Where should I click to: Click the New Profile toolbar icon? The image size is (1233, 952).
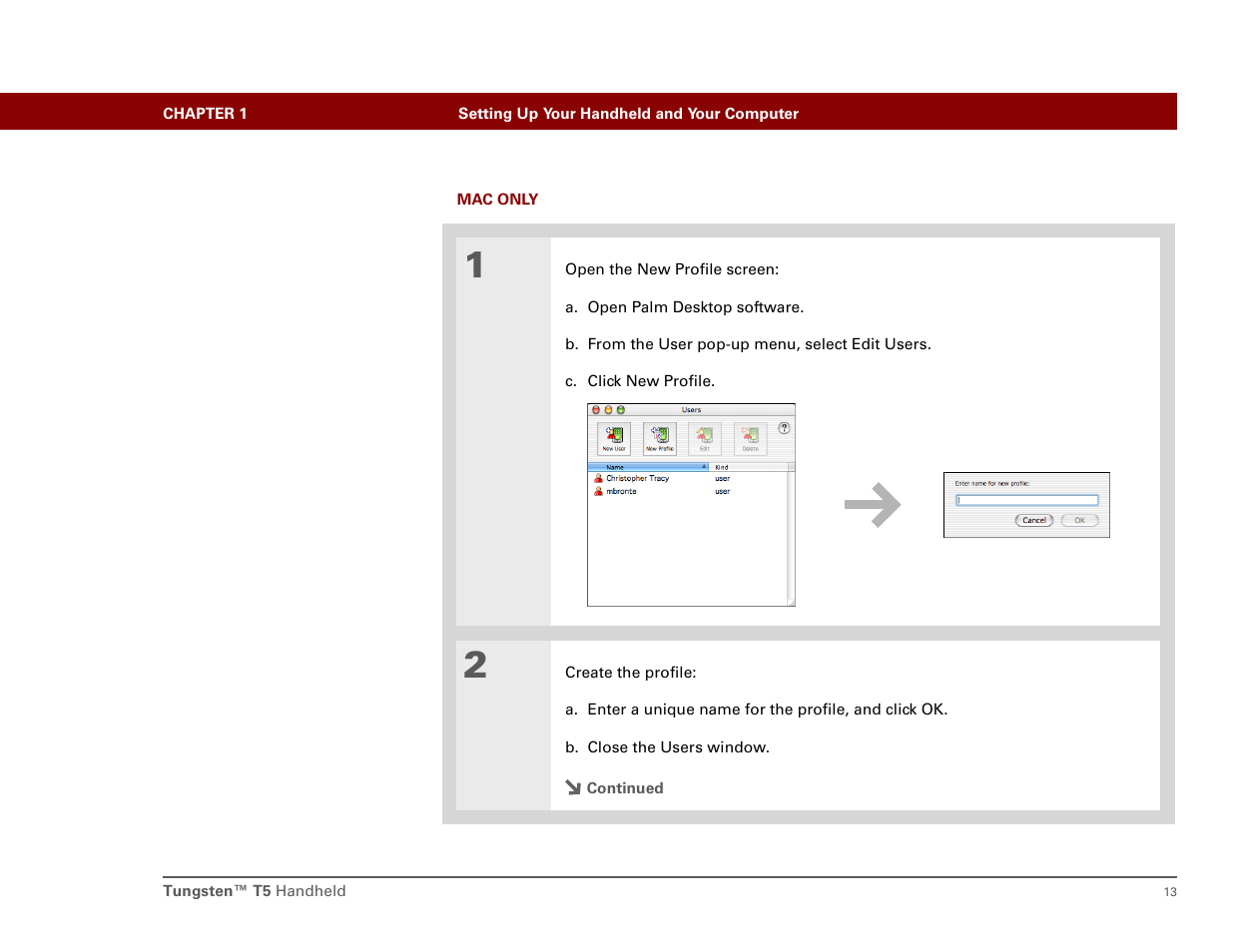coord(659,438)
